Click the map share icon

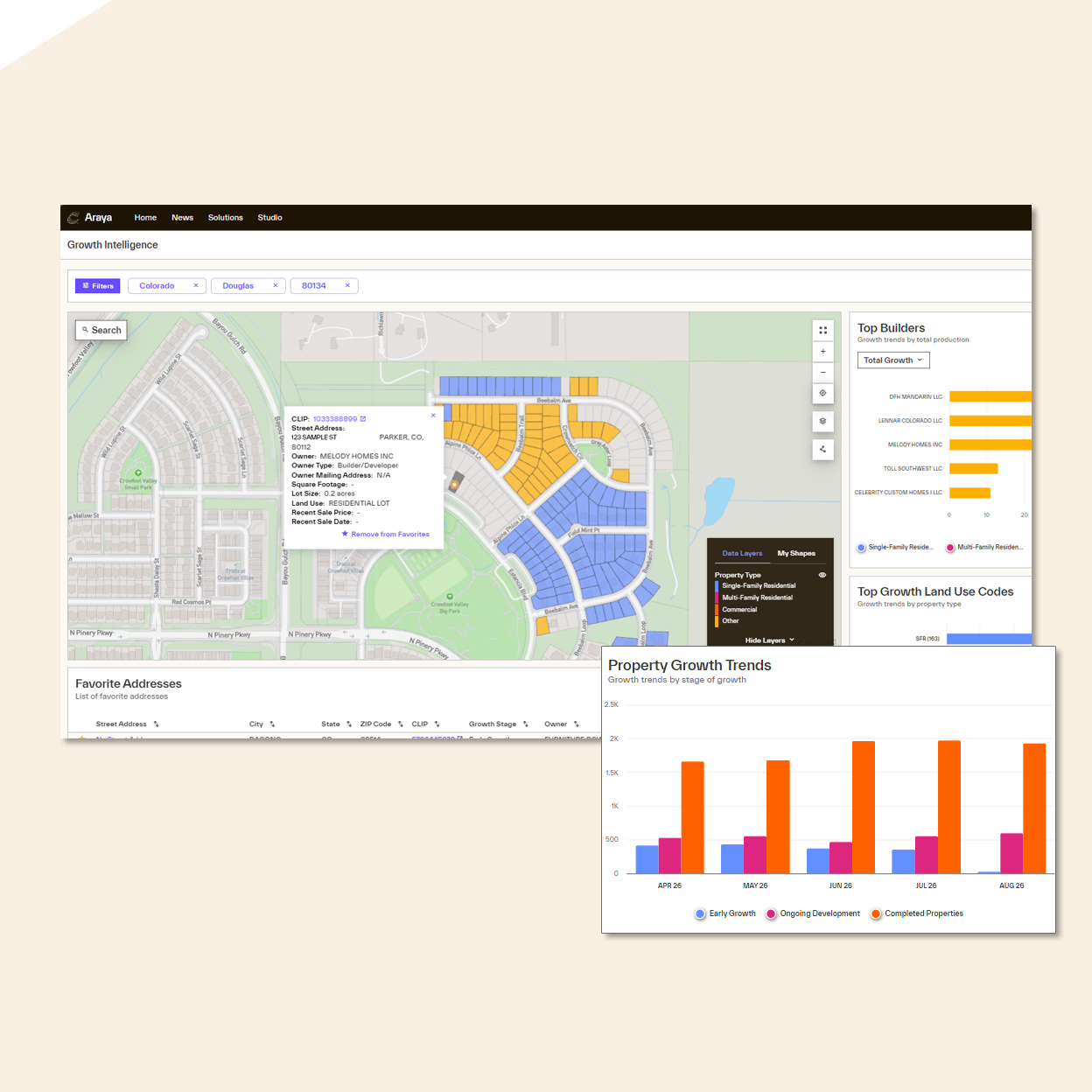tap(822, 450)
